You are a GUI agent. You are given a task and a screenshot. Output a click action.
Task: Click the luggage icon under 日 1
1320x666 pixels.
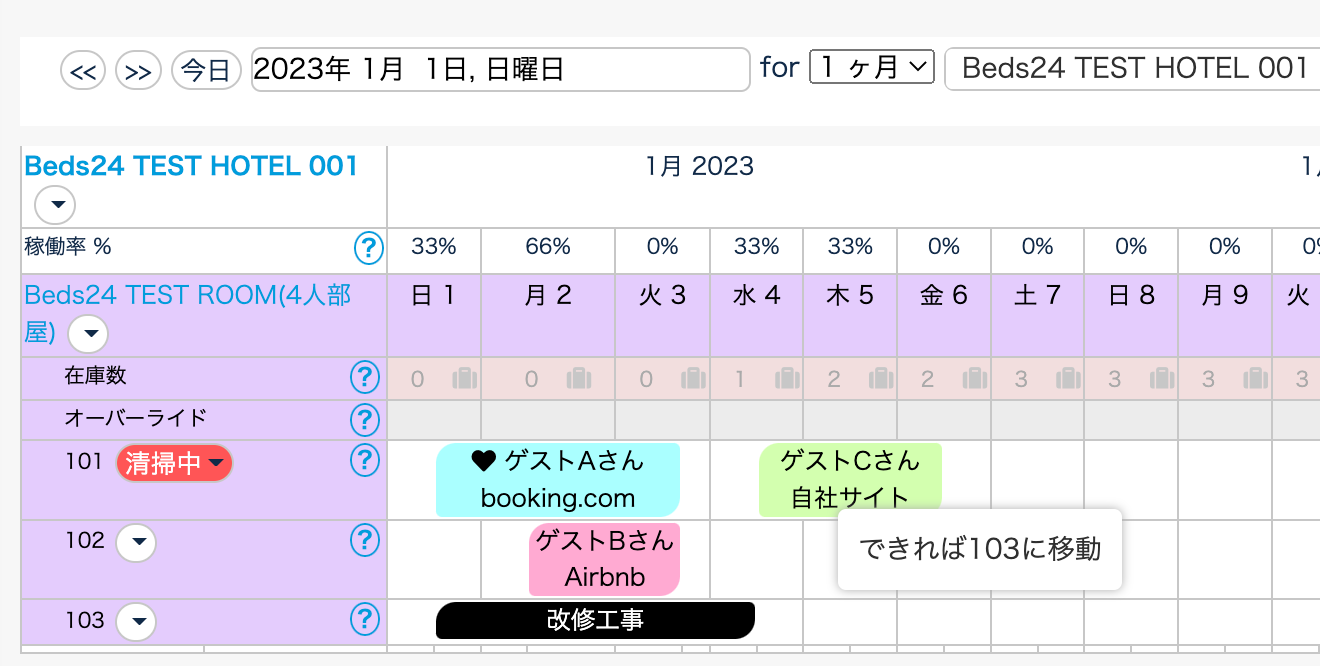[462, 379]
